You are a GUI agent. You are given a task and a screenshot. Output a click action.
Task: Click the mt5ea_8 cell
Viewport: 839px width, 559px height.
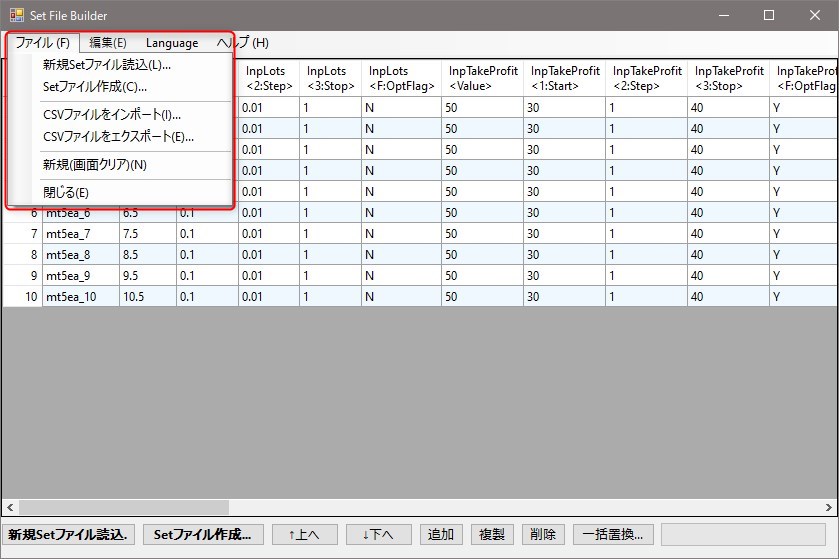click(x=81, y=255)
